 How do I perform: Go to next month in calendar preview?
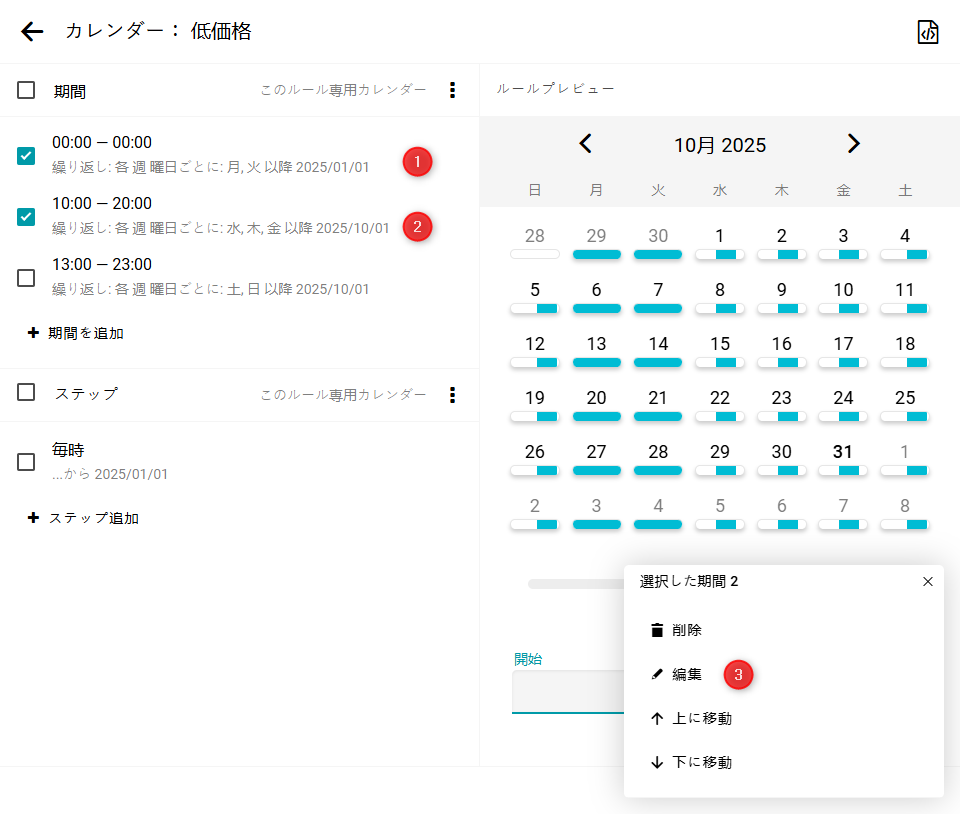(x=853, y=144)
